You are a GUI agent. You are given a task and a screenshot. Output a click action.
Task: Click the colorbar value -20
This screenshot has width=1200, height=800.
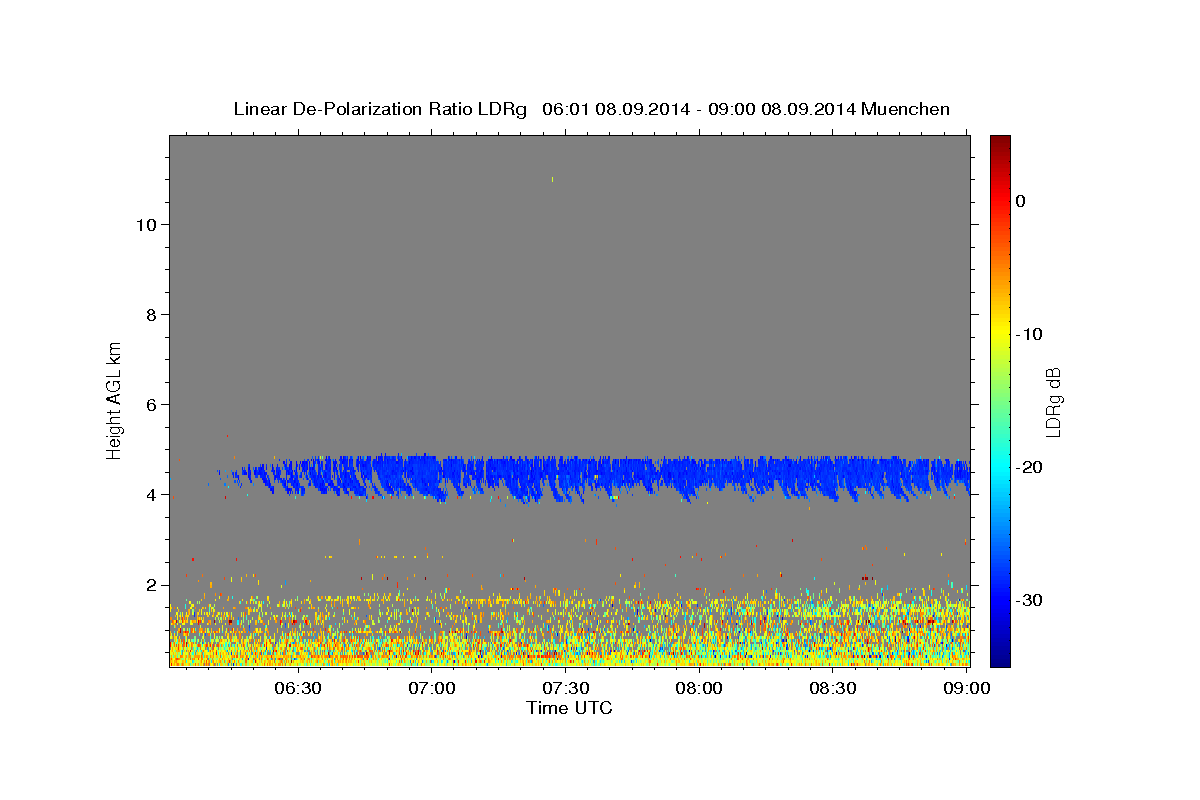1030,467
